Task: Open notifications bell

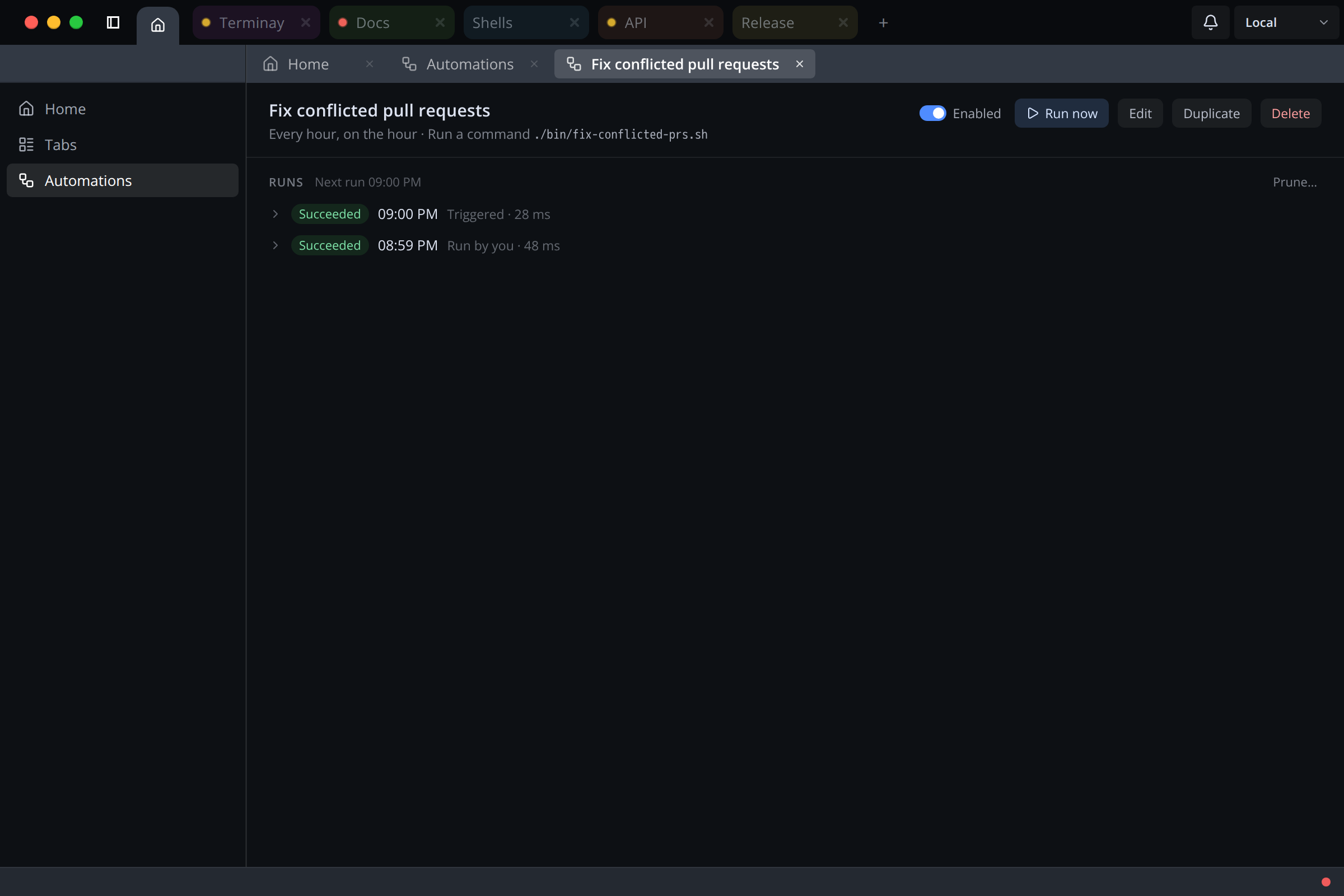Action: coord(1210,22)
